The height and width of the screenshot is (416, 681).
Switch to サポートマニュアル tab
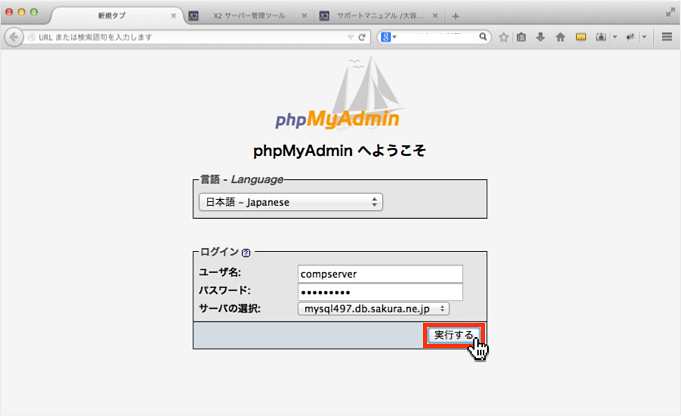[379, 16]
